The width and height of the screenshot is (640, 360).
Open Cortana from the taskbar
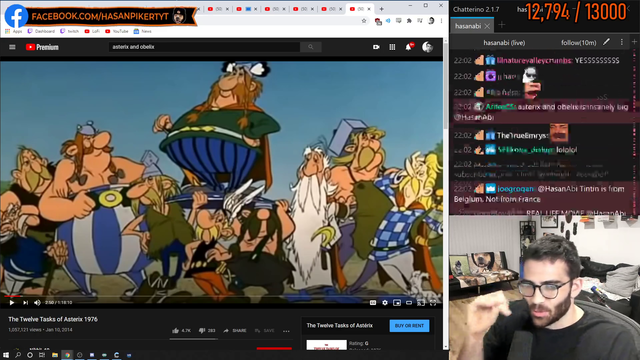click(30, 355)
